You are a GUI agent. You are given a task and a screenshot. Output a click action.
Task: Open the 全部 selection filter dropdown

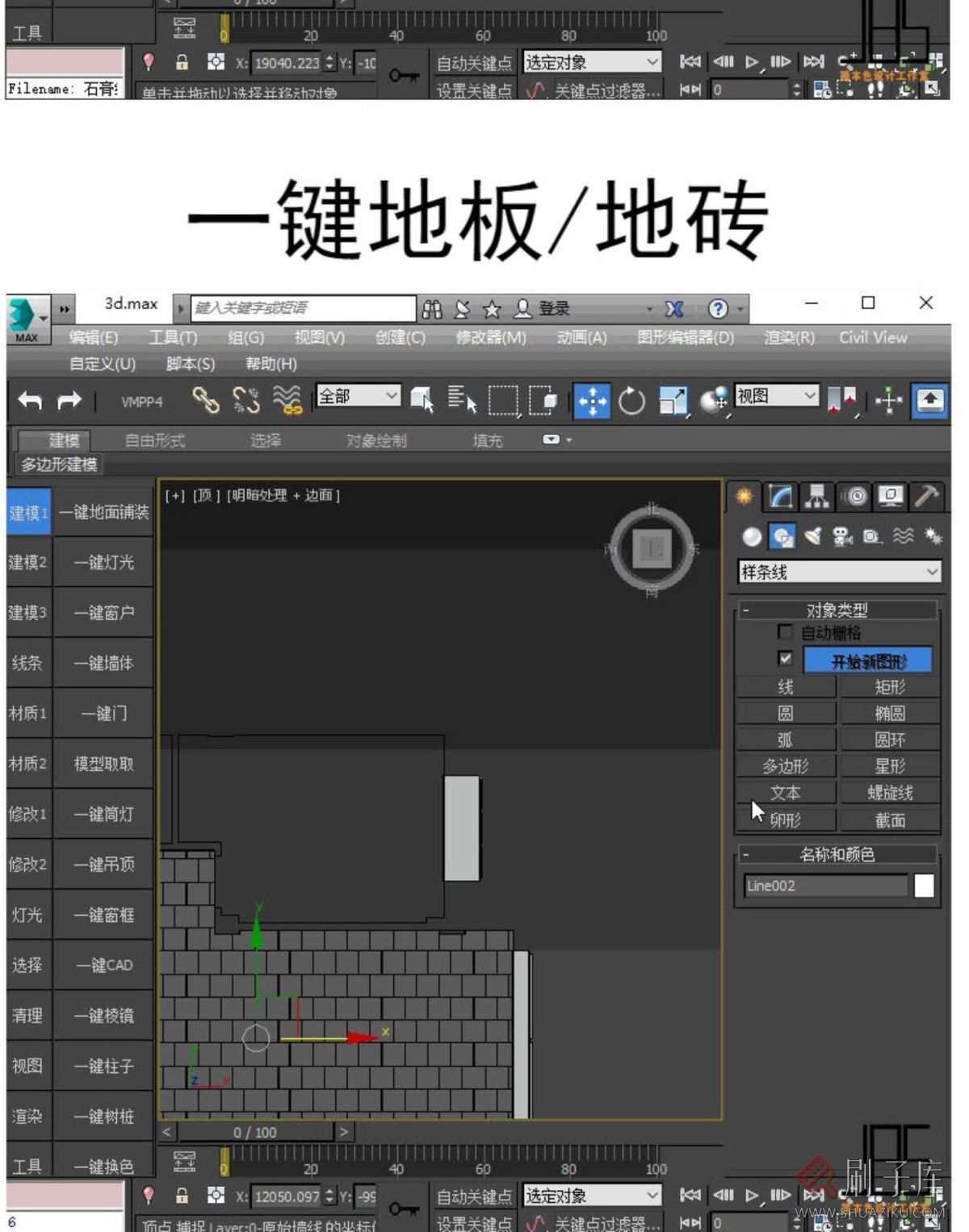coord(358,396)
